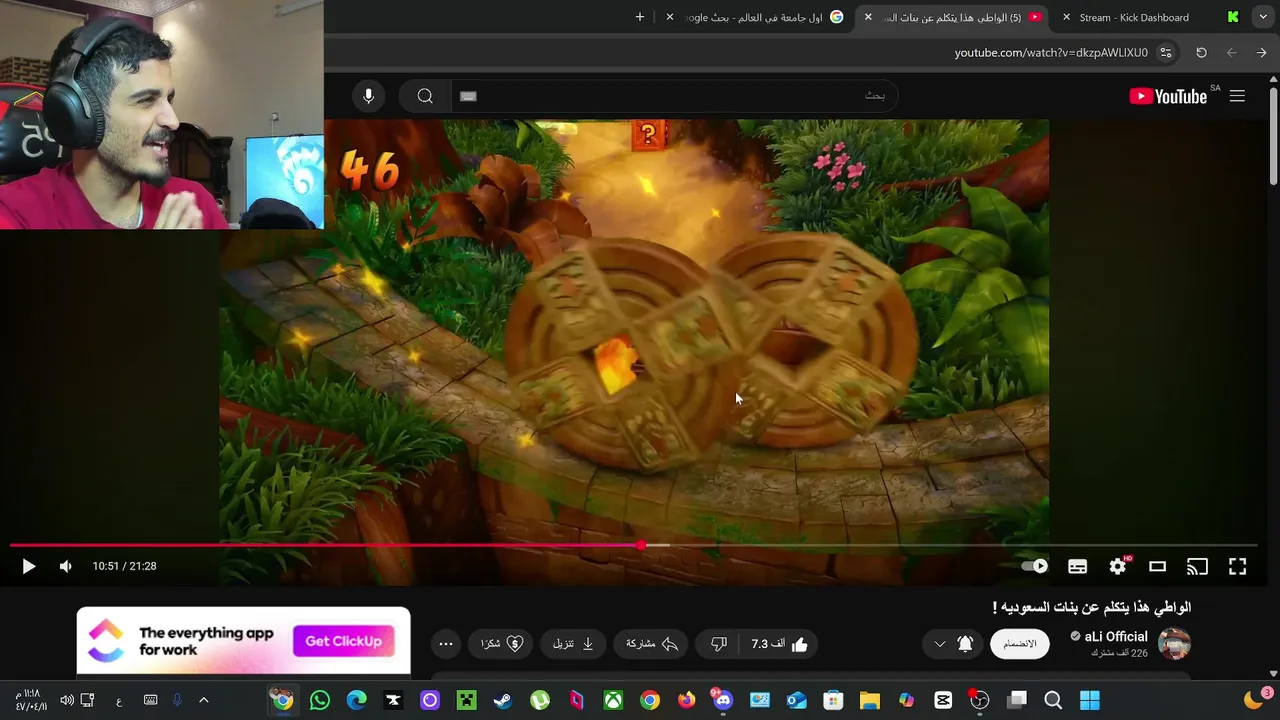This screenshot has width=1280, height=720.
Task: Click the Get ClickUp ad button
Action: [x=343, y=641]
